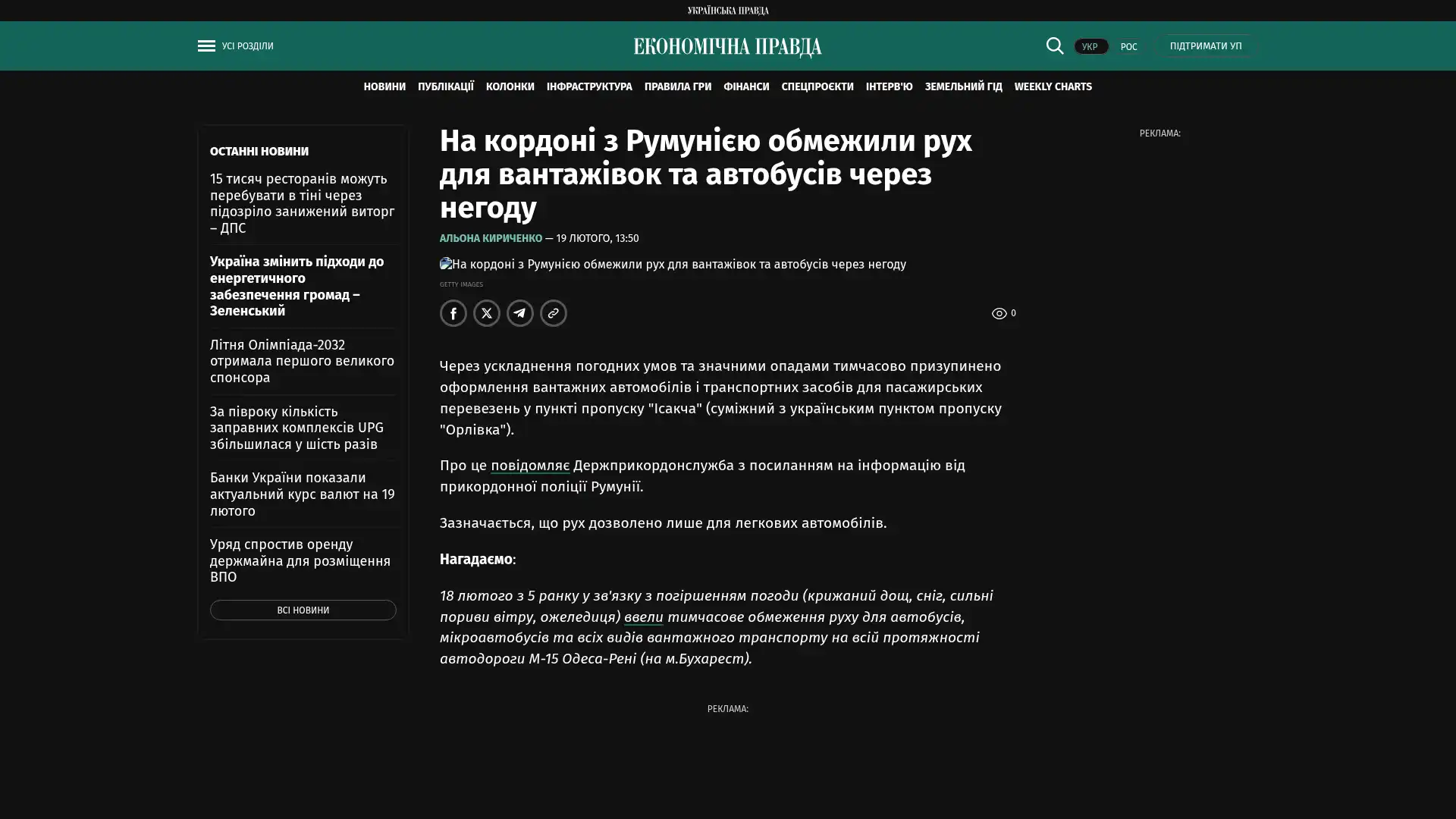1456x819 pixels.
Task: Open the hamburger menu icon
Action: point(206,46)
